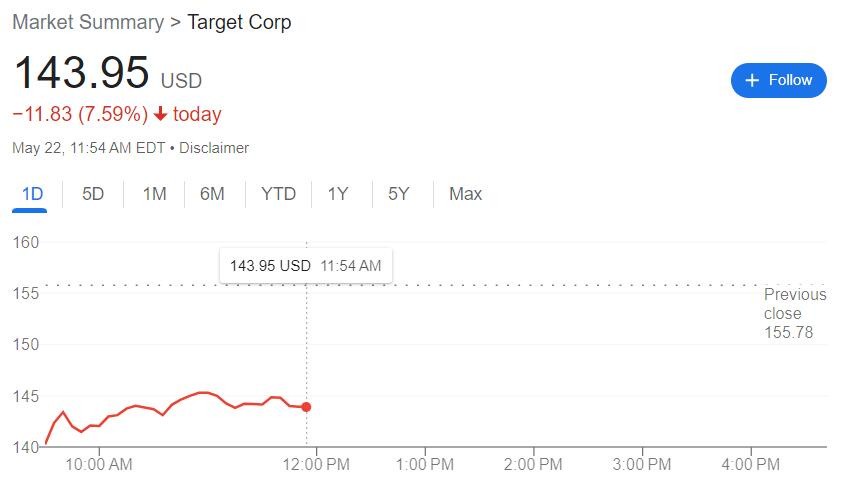
Task: Click the 143.95 stock price
Action: pos(81,74)
